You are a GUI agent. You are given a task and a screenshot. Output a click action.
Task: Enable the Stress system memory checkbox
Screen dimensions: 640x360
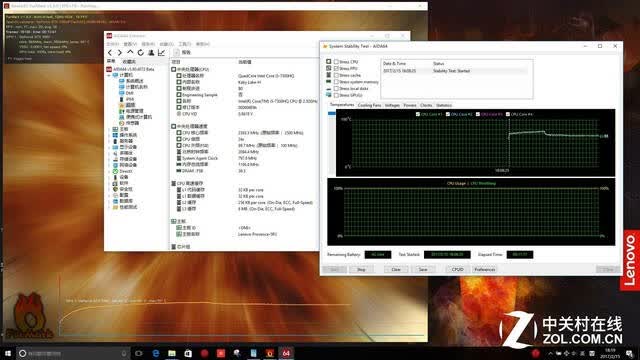click(336, 82)
